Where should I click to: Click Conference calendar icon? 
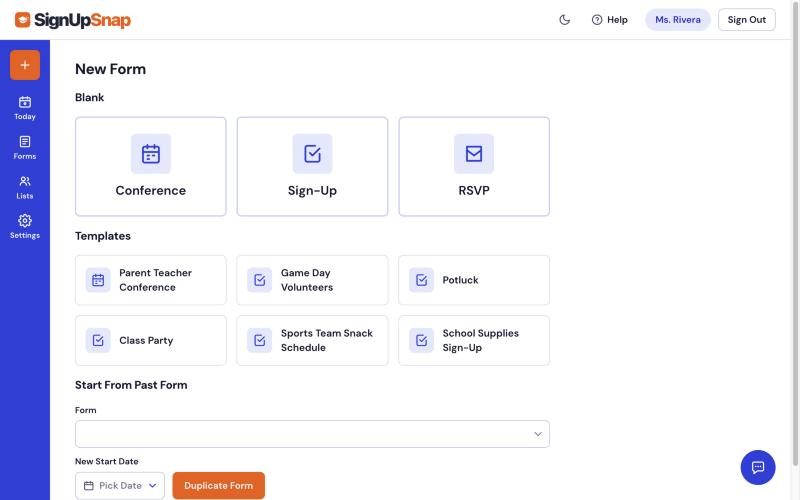click(151, 154)
